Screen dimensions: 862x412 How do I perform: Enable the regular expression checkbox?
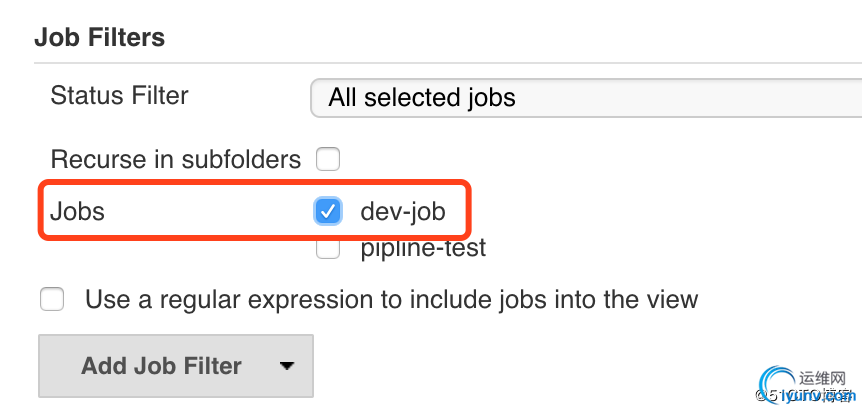pos(52,300)
